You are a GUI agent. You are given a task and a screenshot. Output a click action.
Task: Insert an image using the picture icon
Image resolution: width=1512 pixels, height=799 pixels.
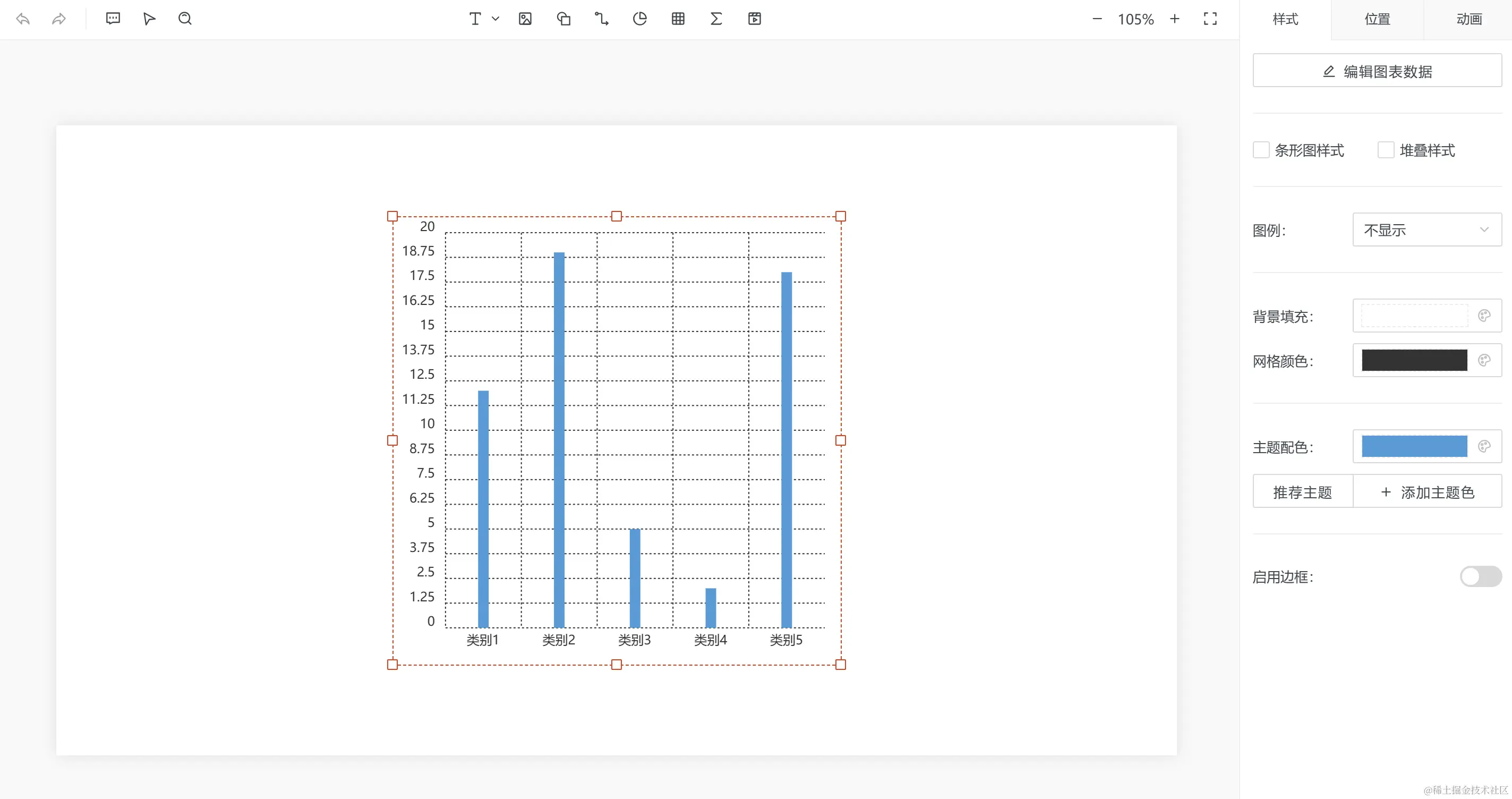[525, 19]
